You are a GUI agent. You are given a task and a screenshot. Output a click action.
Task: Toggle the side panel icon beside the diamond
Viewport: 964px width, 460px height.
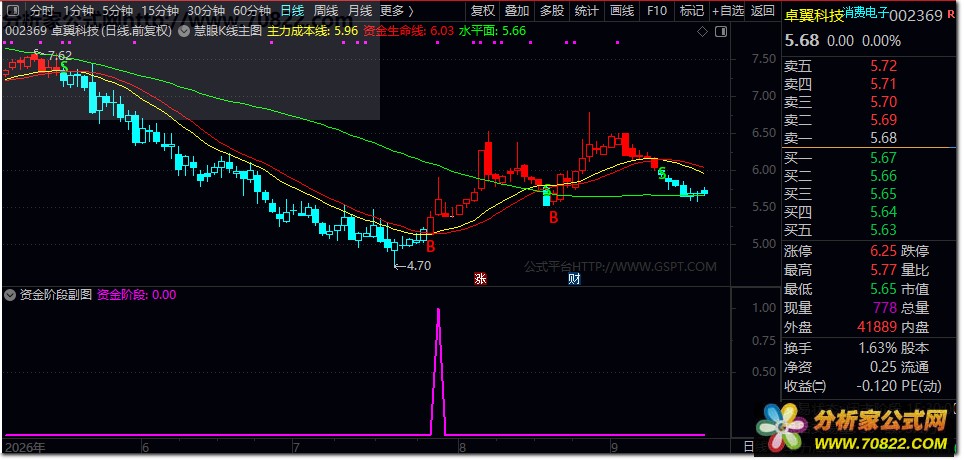(722, 32)
